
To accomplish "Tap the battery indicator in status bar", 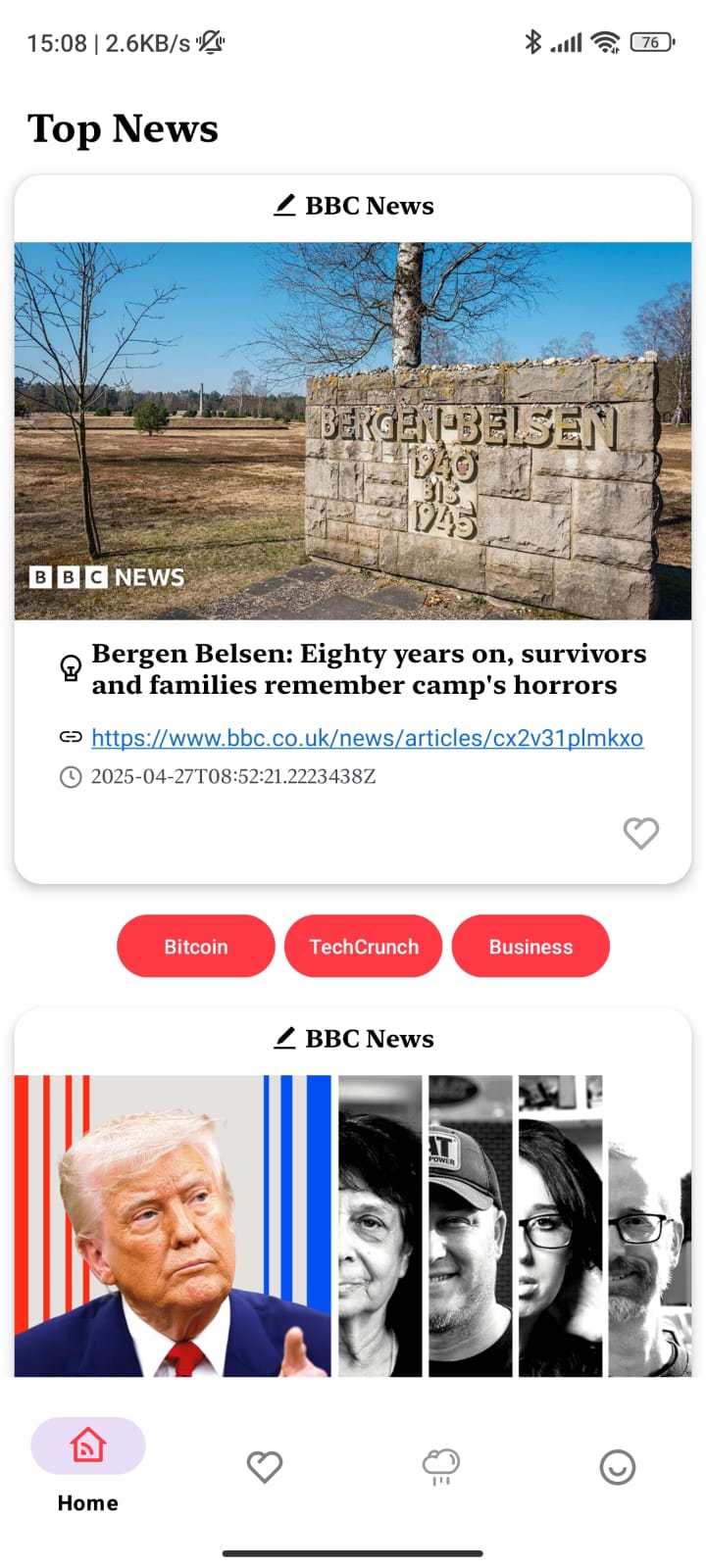I will [x=652, y=42].
